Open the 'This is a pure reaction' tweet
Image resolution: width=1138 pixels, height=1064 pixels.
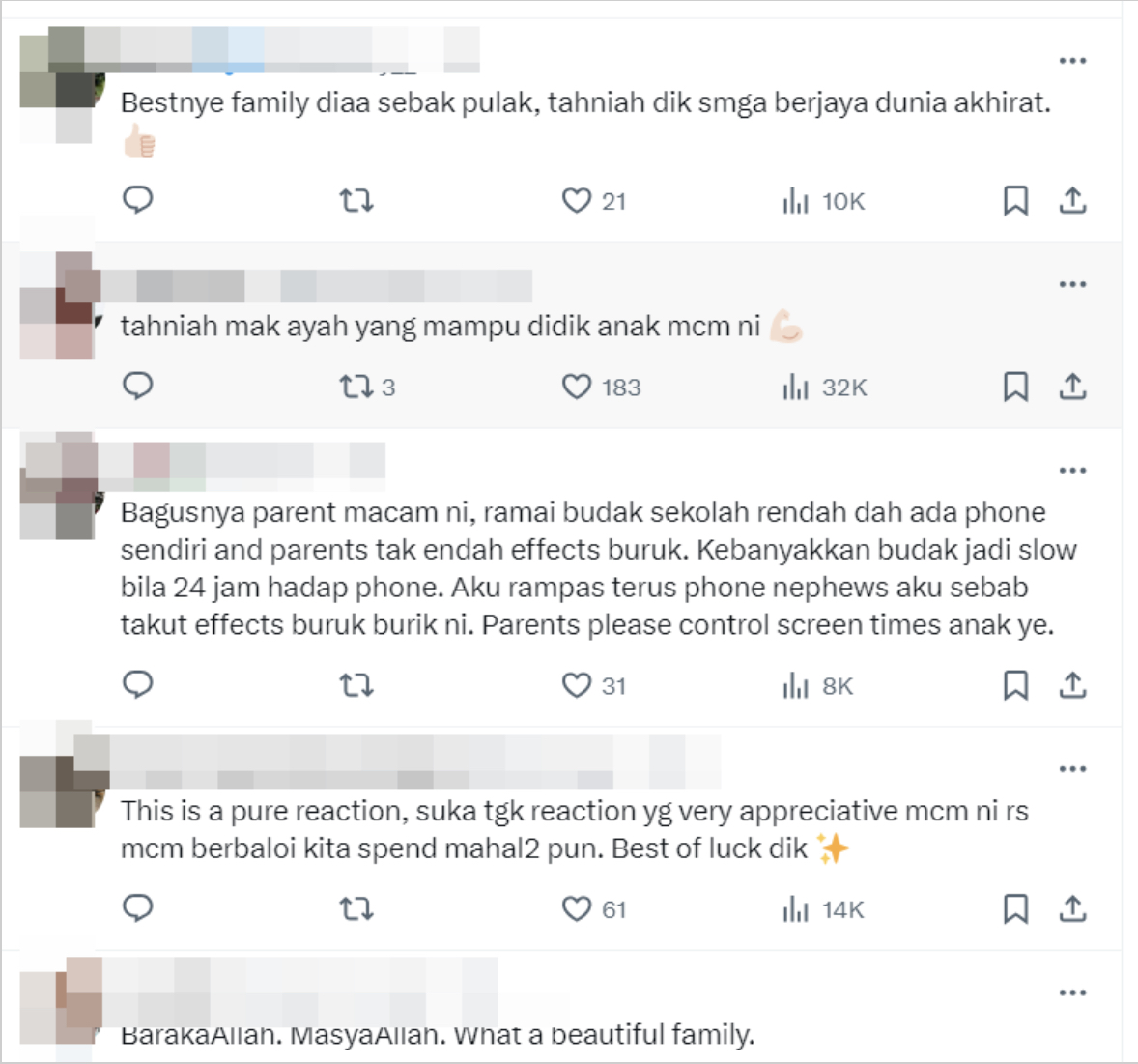coord(574,829)
